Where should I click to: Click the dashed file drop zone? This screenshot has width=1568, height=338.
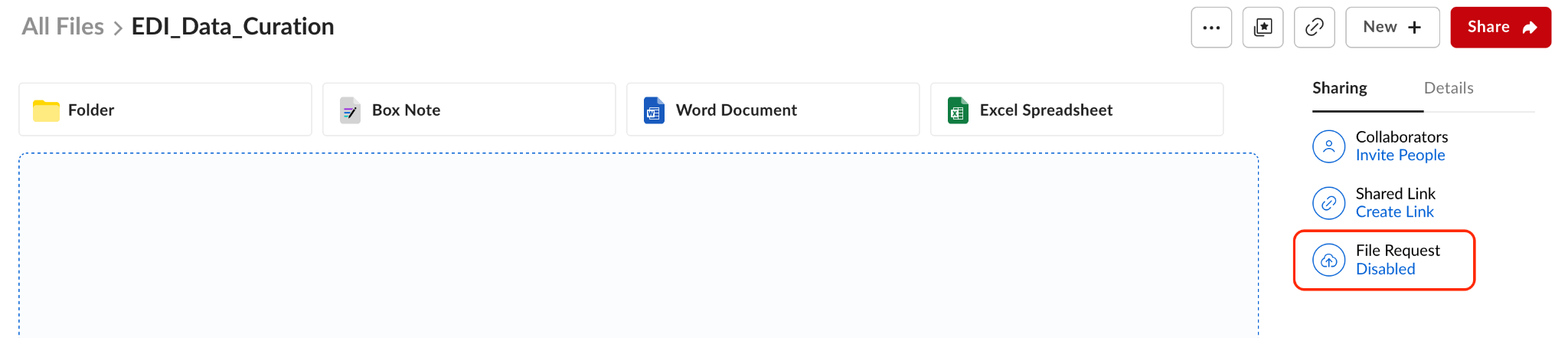(x=639, y=245)
